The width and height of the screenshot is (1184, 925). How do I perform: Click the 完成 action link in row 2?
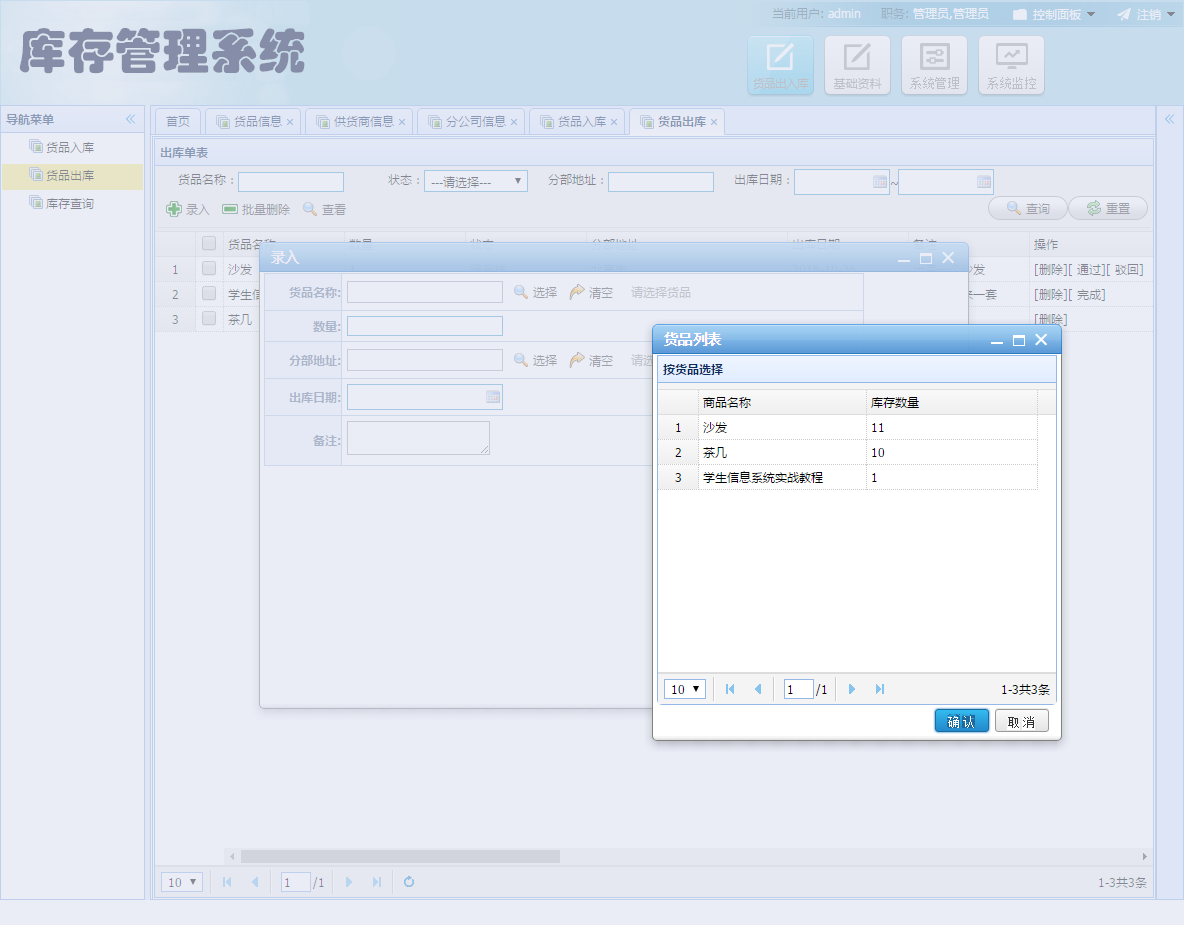point(1090,294)
